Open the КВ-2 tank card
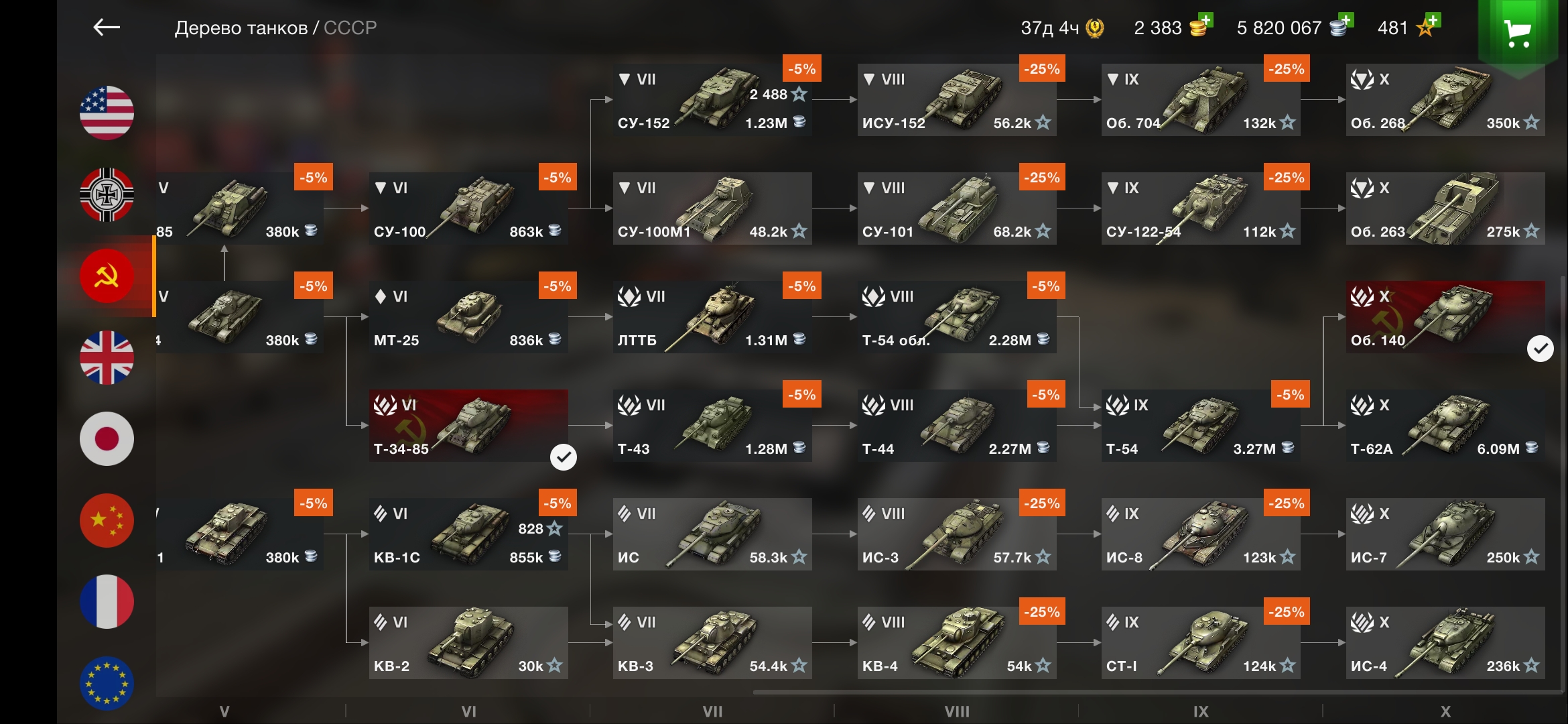 468,643
